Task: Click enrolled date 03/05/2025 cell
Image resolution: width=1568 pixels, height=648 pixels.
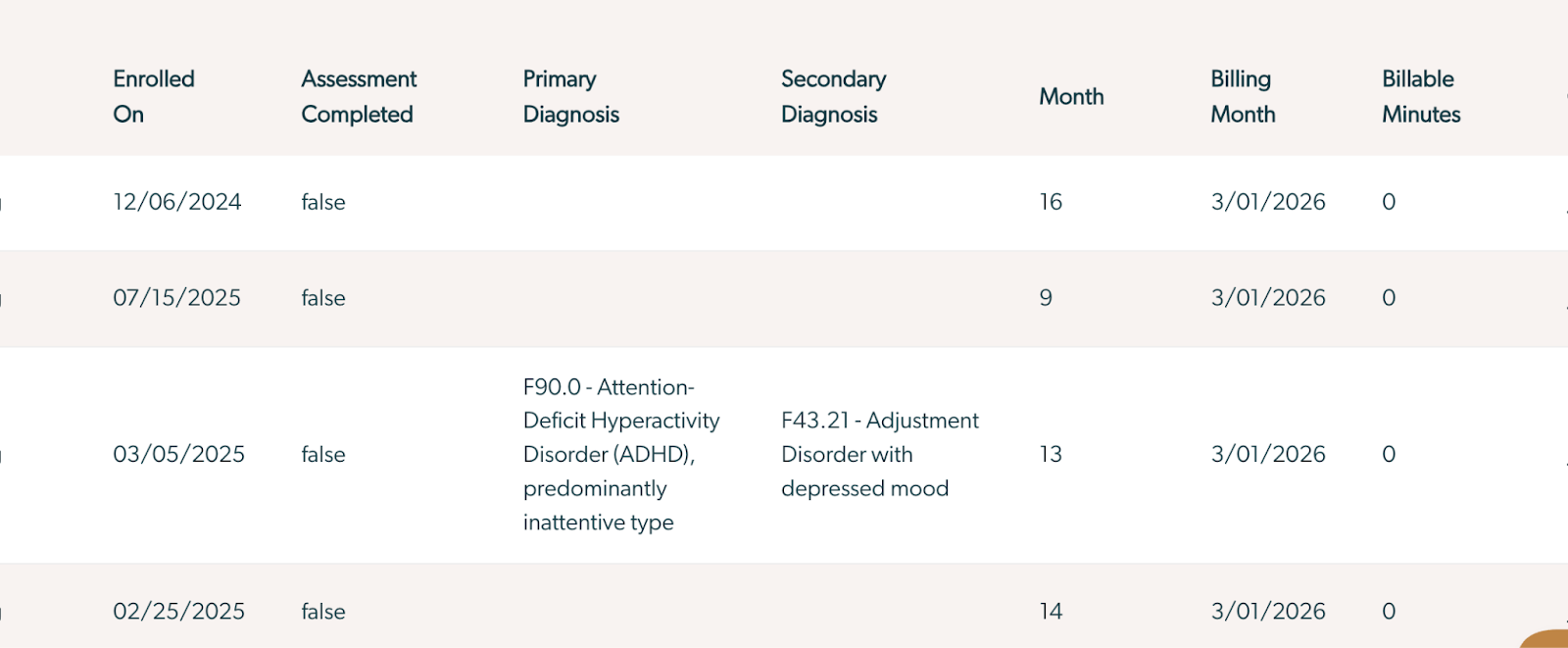Action: click(x=179, y=454)
